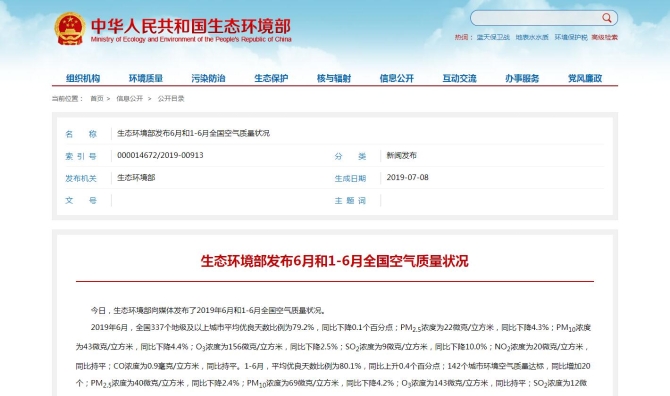Go to 公开目录 in the breadcrumb
Image resolution: width=670 pixels, height=396 pixels.
[171, 99]
